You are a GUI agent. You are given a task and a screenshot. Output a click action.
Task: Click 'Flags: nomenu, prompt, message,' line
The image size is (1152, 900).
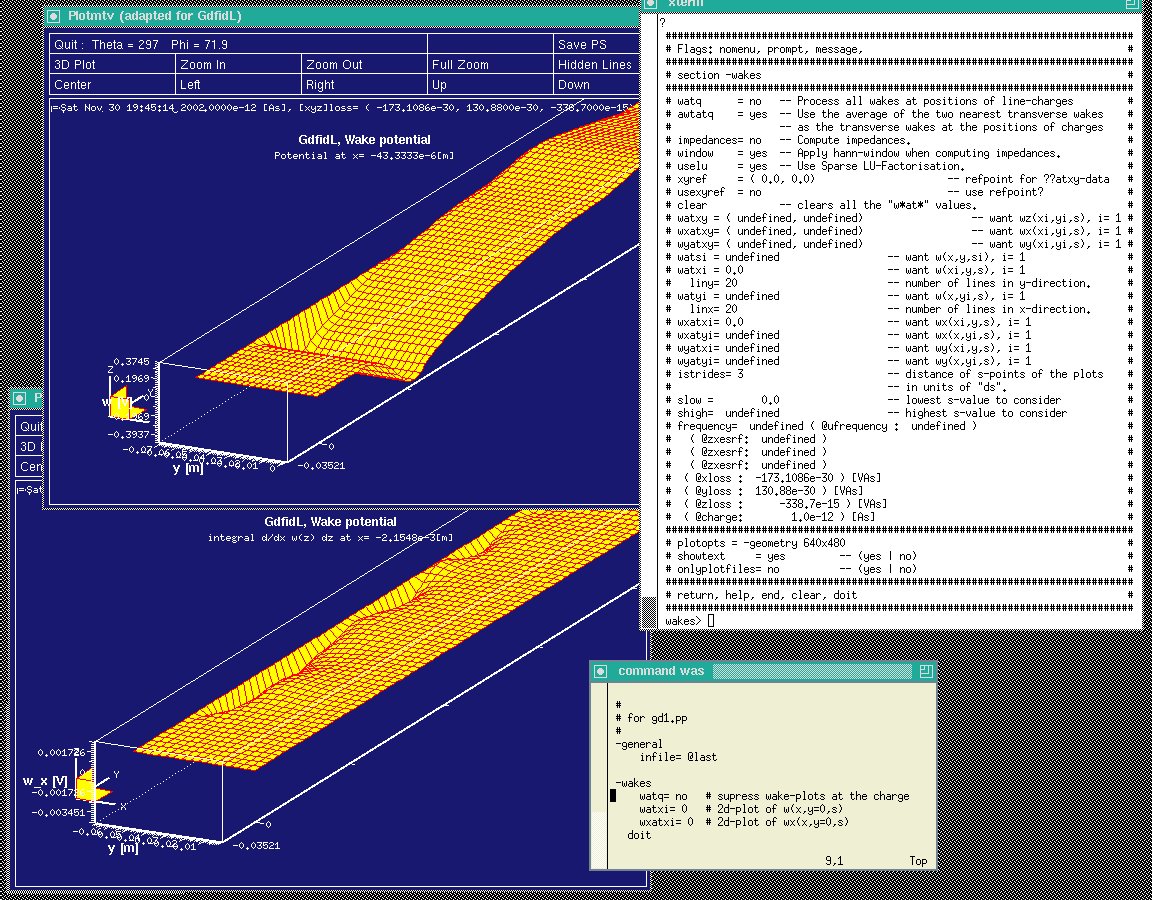(x=899, y=49)
